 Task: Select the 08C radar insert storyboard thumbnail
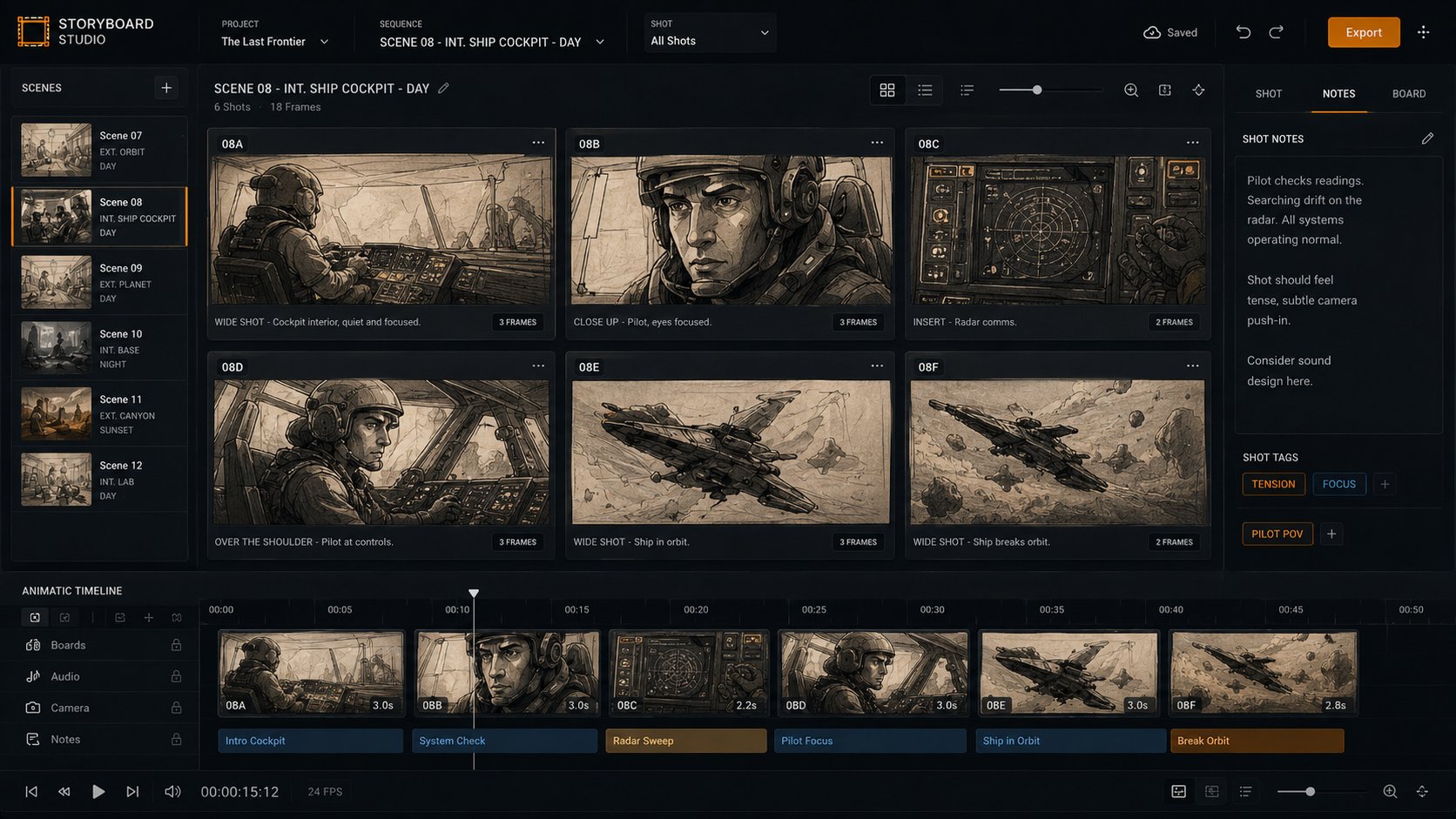pyautogui.click(x=1058, y=231)
